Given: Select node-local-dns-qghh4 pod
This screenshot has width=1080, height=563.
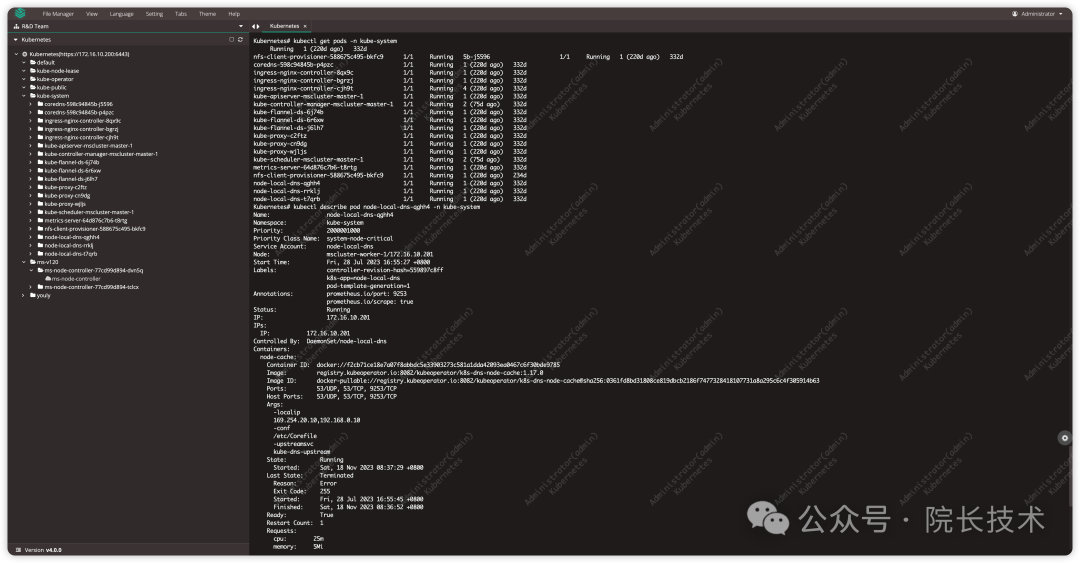Looking at the screenshot, I should [72, 237].
